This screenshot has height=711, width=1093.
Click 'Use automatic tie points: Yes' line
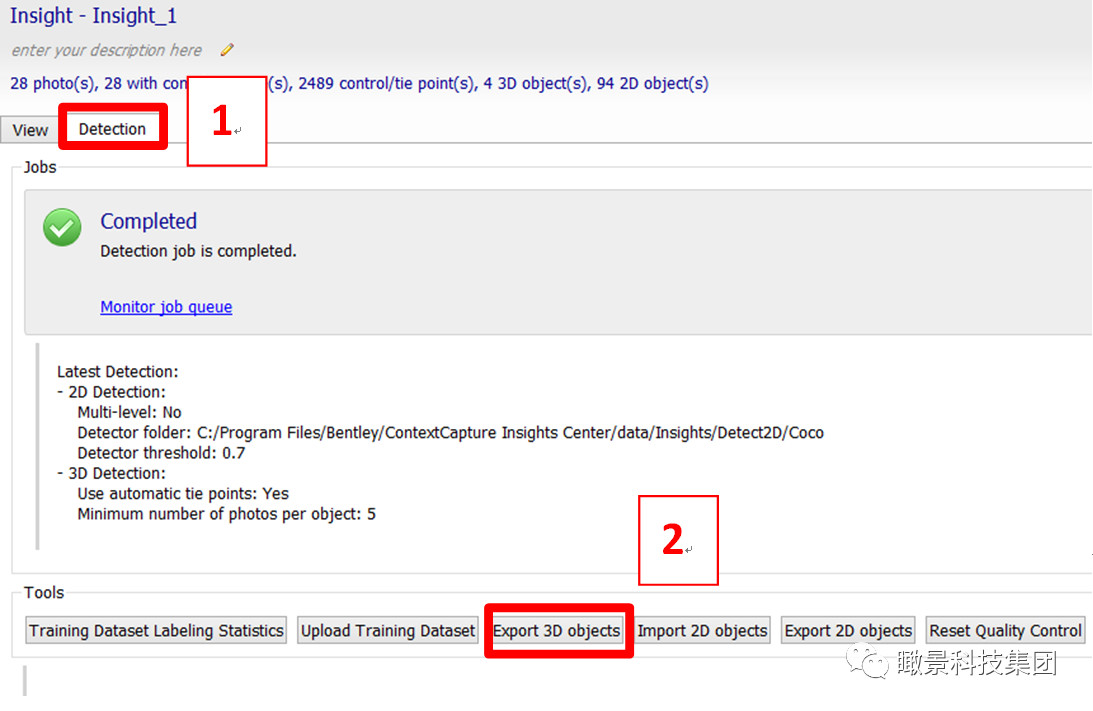[x=183, y=494]
